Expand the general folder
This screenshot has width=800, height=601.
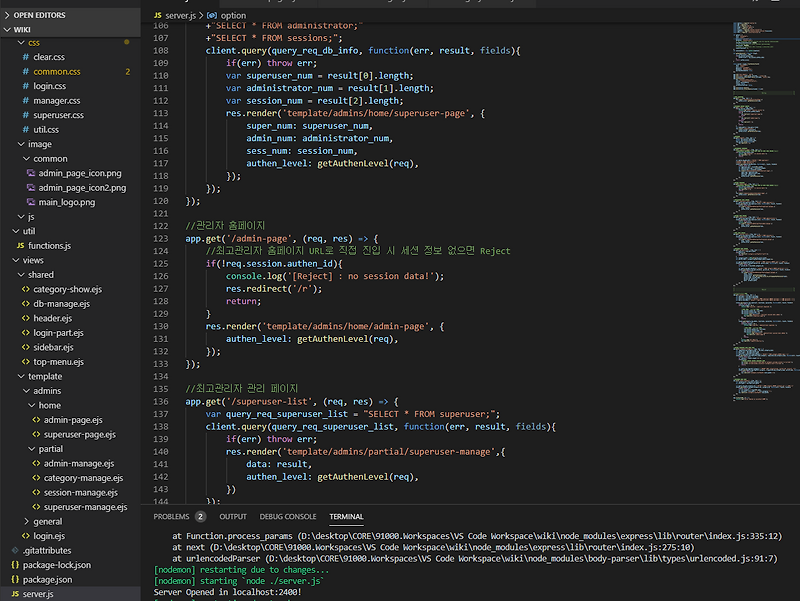[47, 521]
